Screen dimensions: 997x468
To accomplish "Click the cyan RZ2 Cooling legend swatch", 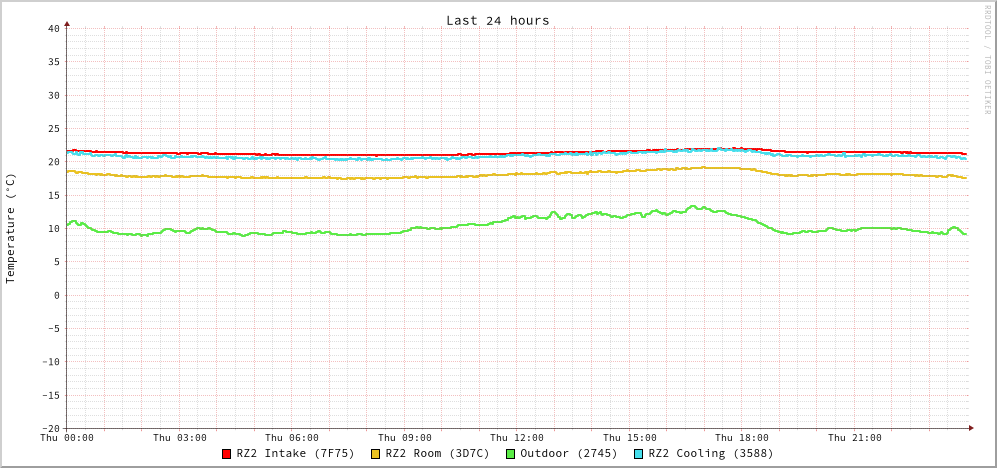I will tap(639, 454).
